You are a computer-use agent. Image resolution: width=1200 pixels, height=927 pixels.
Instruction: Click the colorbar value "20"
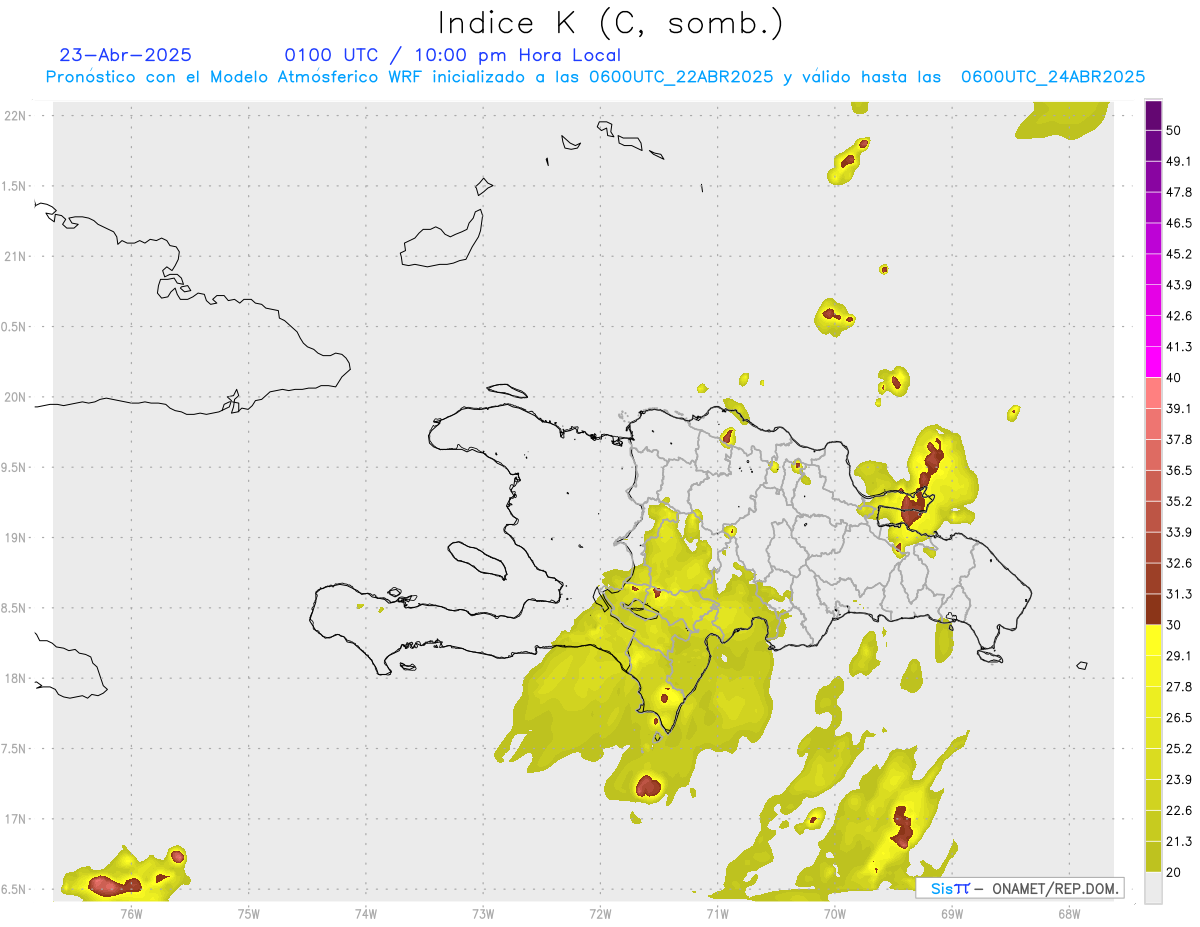point(1173,872)
